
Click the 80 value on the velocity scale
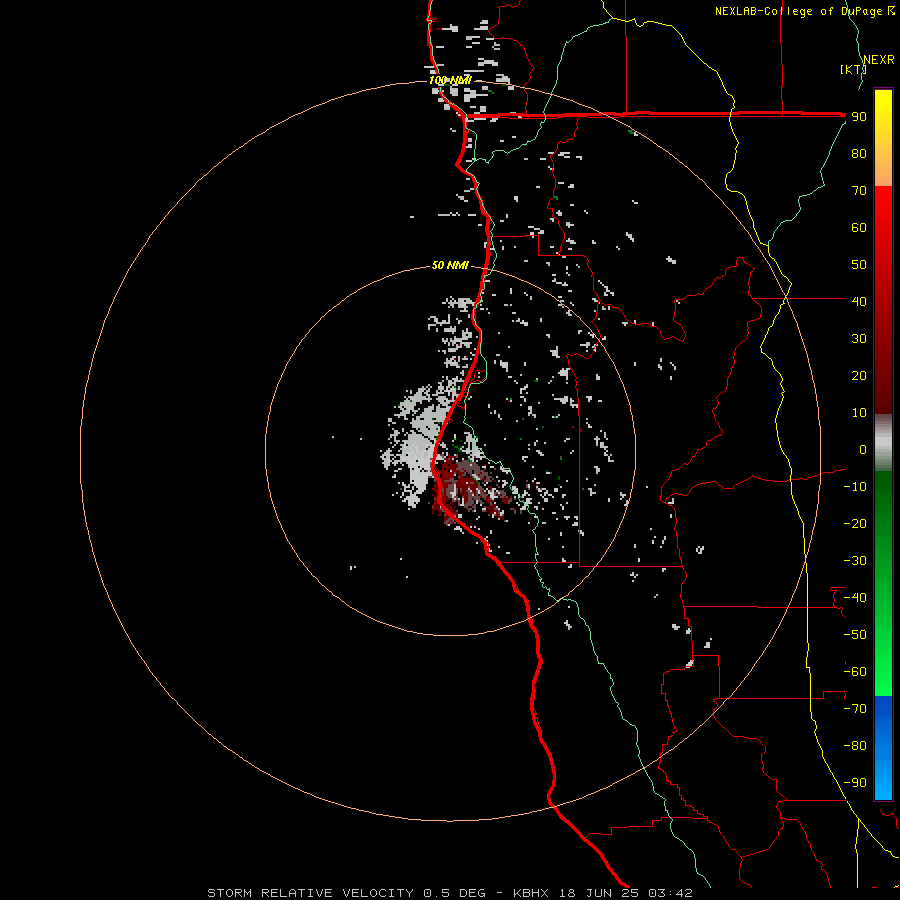pos(859,153)
